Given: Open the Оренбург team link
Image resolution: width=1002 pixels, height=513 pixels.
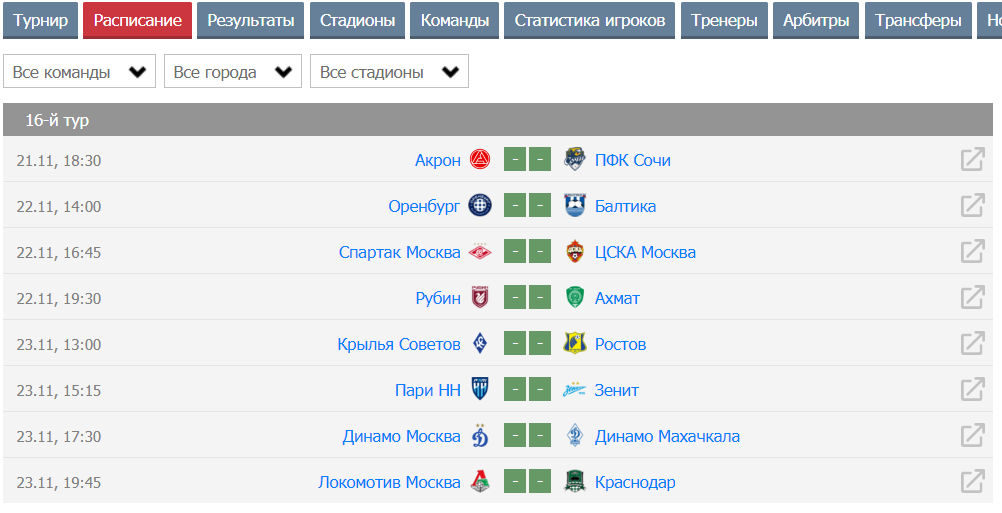Looking at the screenshot, I should point(424,206).
